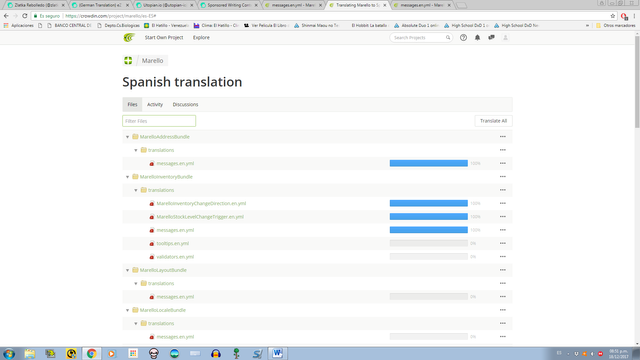Open more options for MarelloLocaleBundle messages.en.yml

point(503,337)
